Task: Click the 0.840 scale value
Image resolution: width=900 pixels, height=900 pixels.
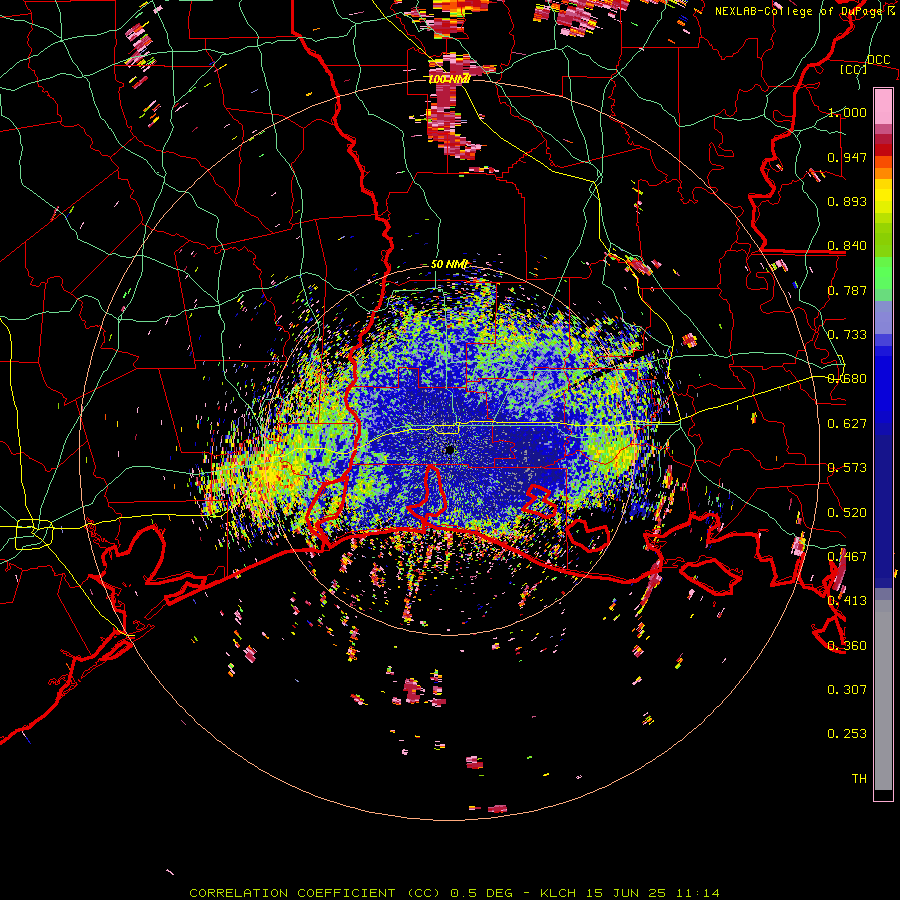Action: pyautogui.click(x=847, y=246)
